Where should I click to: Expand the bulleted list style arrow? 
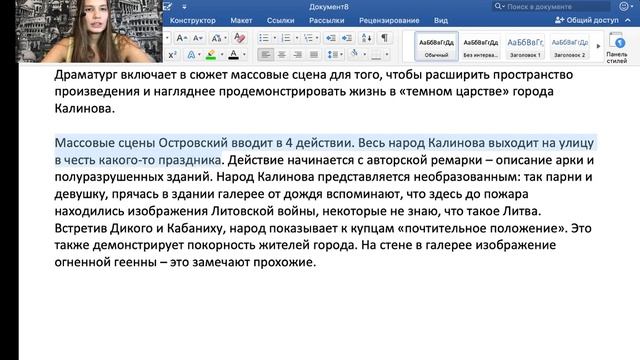pyautogui.click(x=275, y=38)
